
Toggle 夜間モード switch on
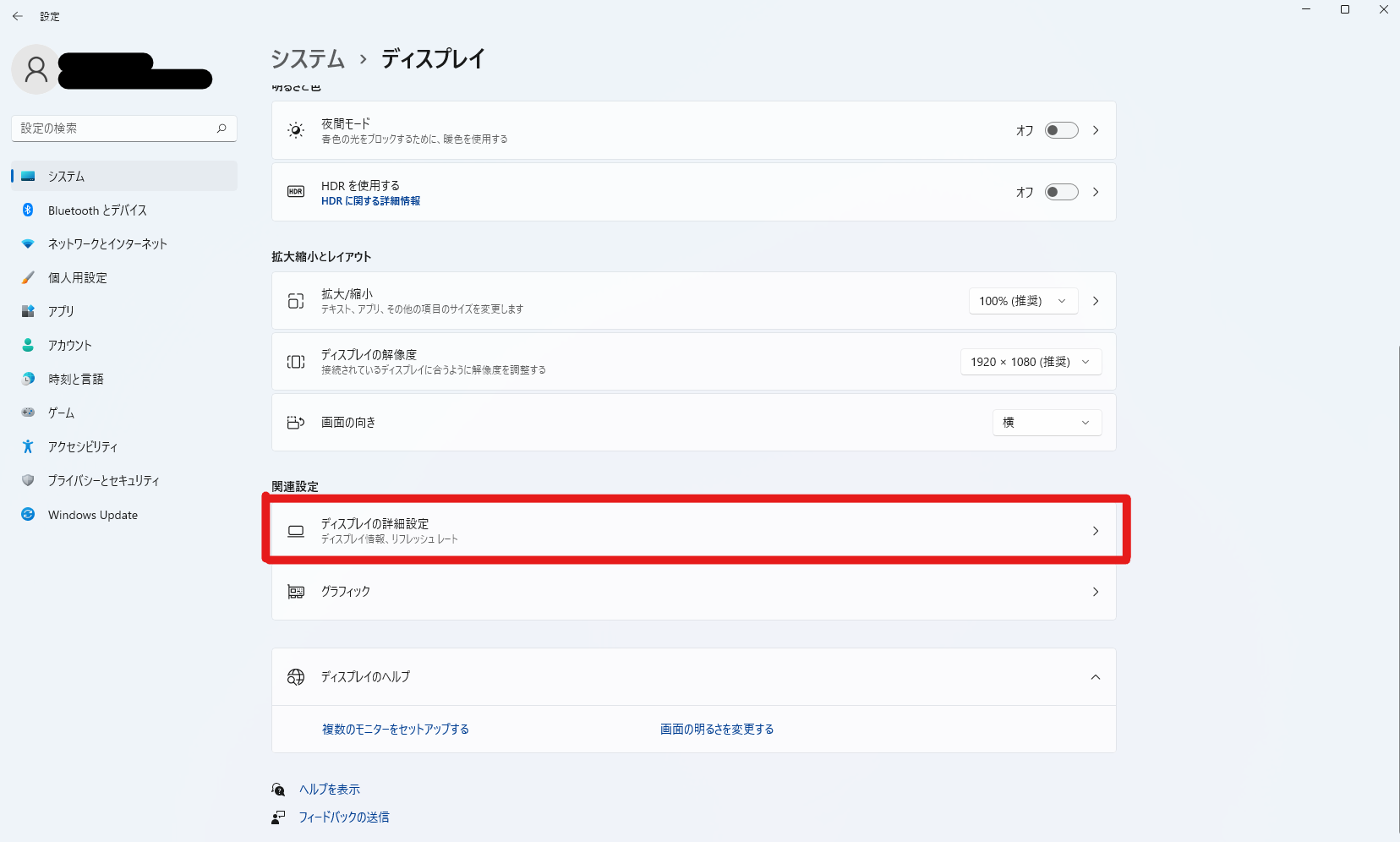tap(1061, 130)
